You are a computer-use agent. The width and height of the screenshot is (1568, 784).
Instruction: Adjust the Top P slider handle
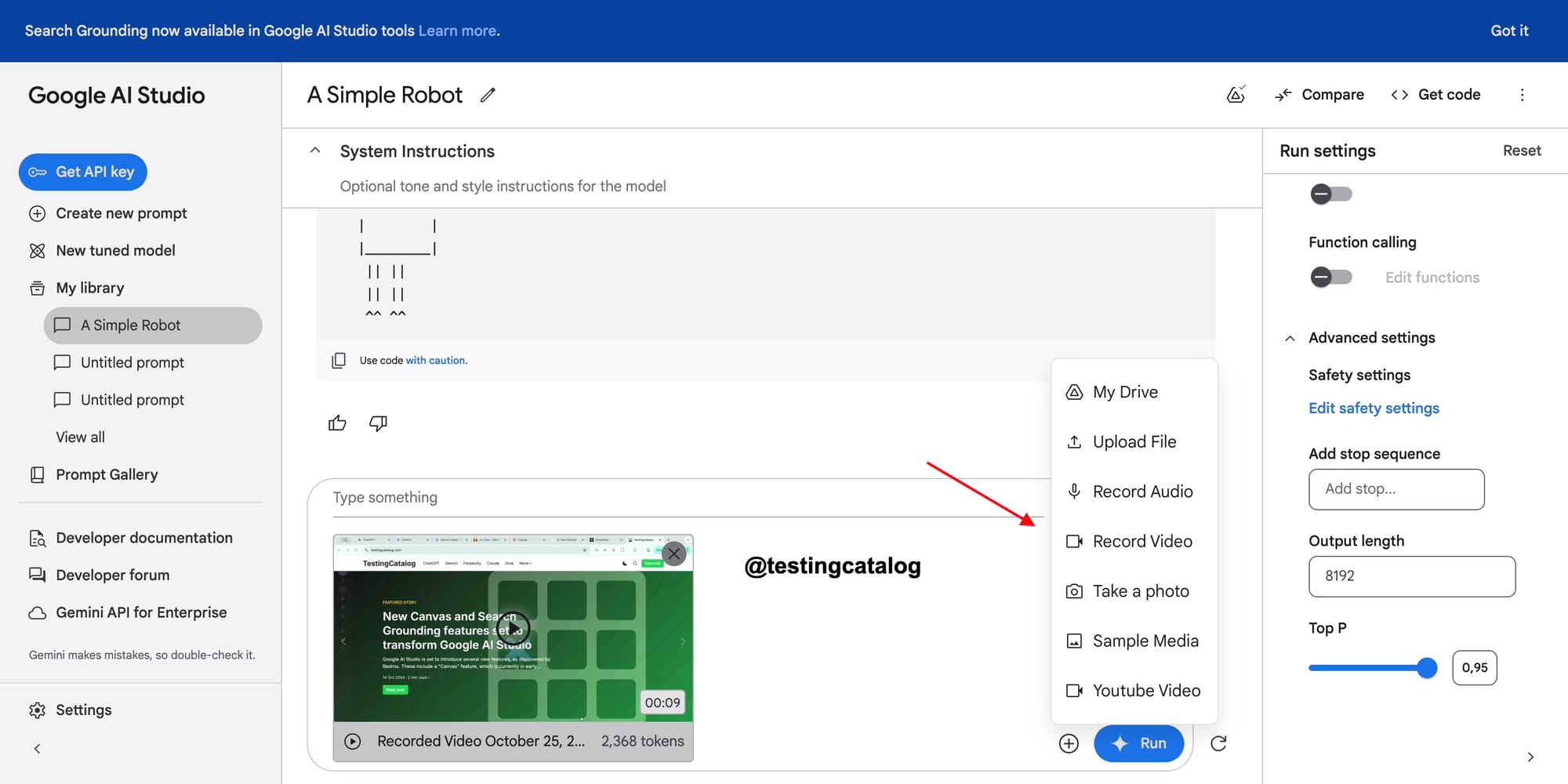click(1427, 668)
